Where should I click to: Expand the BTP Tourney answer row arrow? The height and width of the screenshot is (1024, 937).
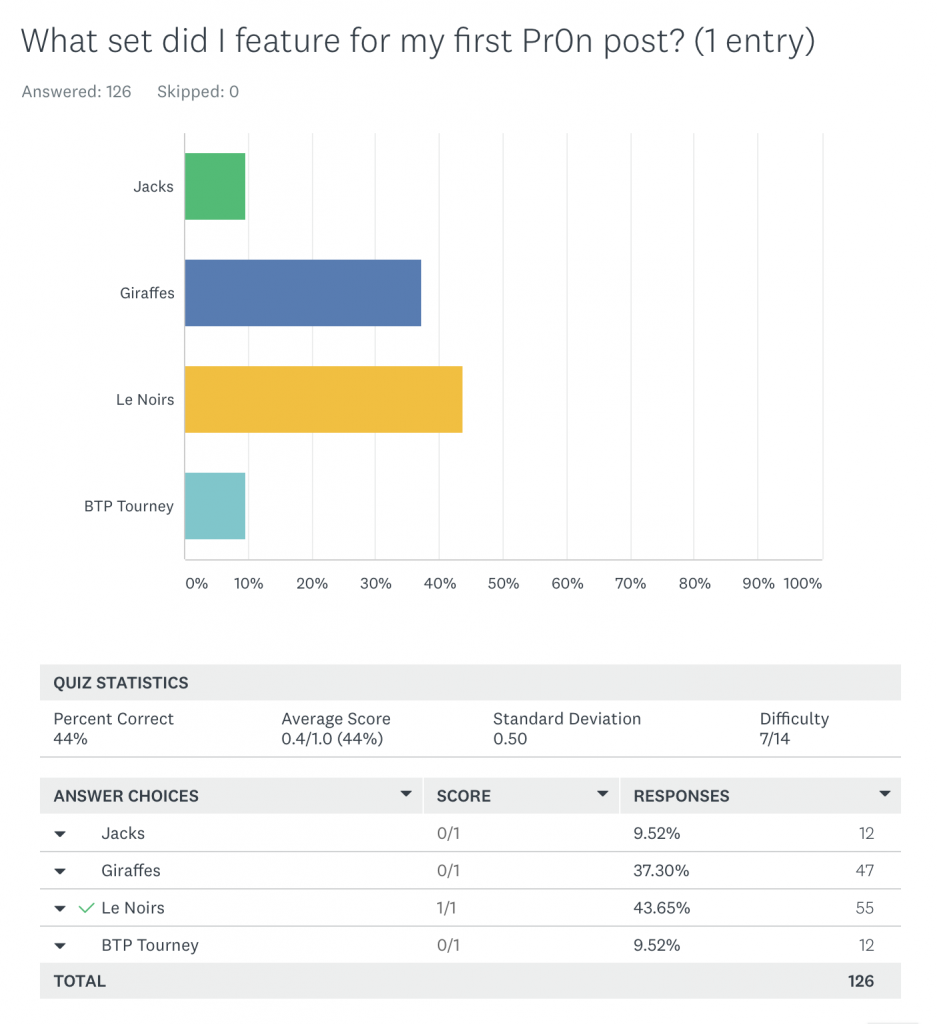tap(61, 946)
